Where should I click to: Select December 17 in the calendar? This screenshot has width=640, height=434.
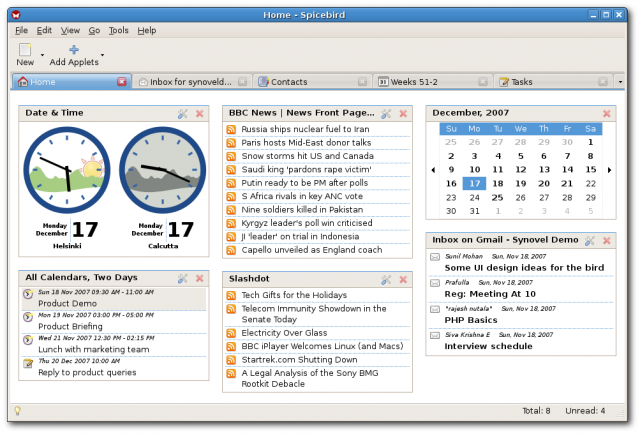tap(474, 183)
